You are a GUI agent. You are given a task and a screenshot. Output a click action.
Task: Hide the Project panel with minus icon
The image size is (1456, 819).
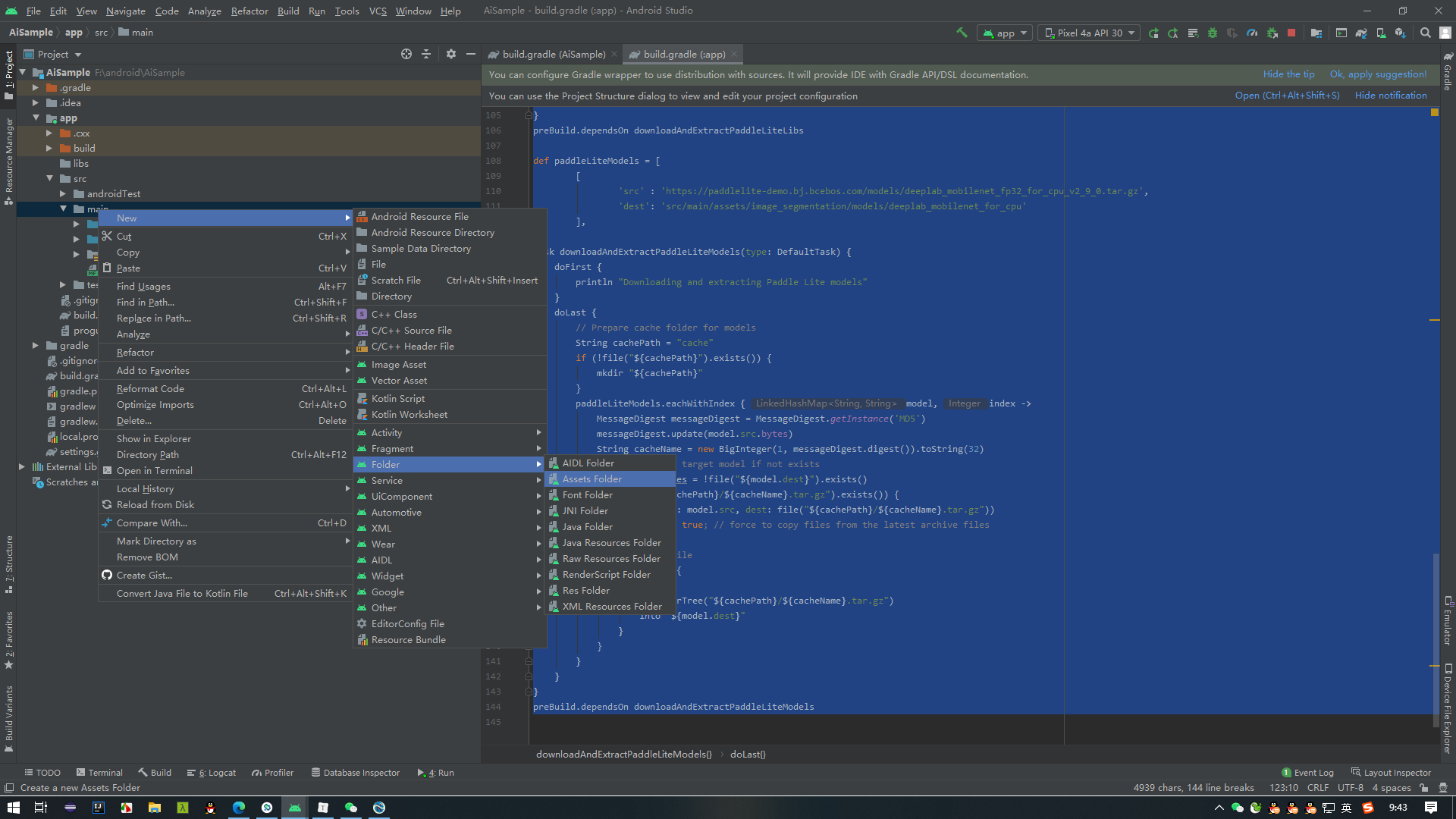(471, 54)
